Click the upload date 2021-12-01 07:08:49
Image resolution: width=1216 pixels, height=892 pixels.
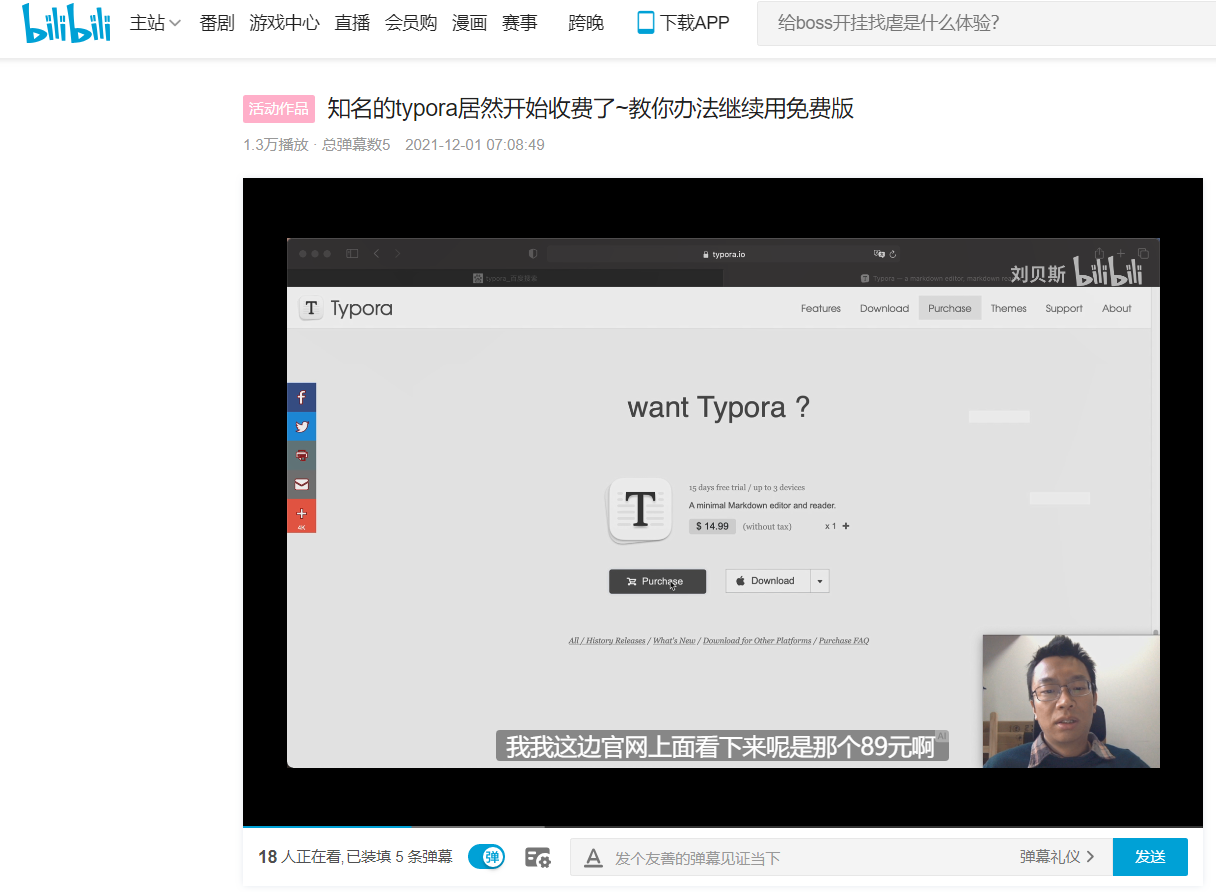pyautogui.click(x=475, y=145)
